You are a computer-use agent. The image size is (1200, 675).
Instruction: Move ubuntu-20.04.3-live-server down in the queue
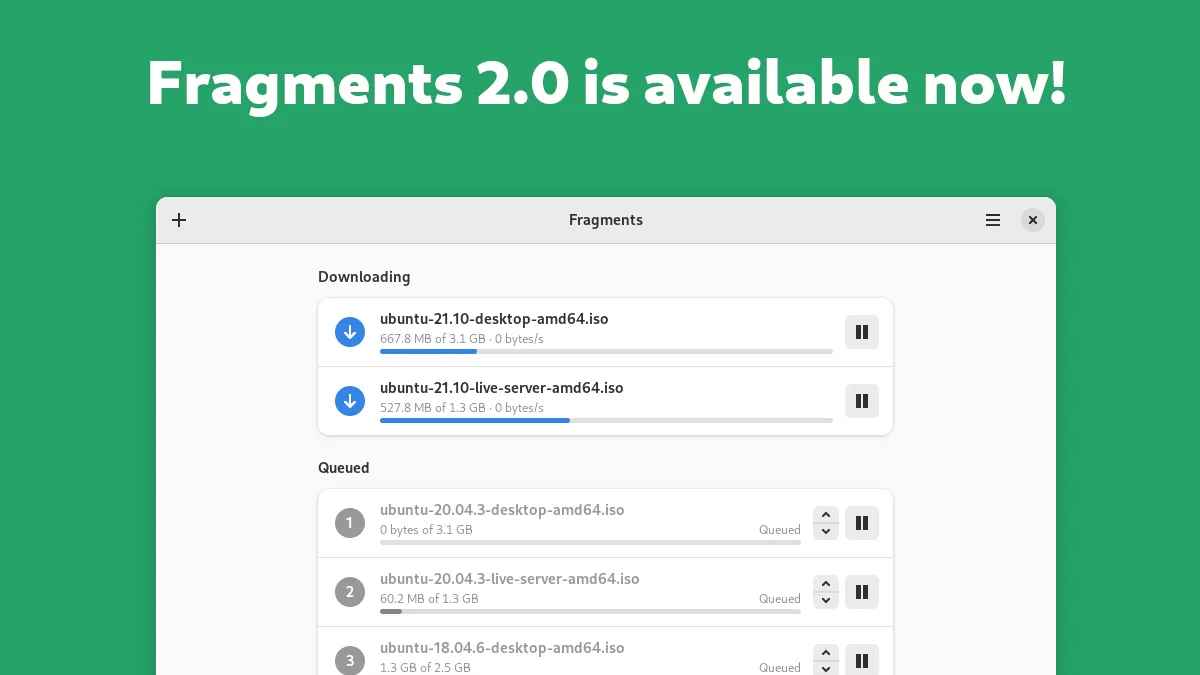coord(826,600)
